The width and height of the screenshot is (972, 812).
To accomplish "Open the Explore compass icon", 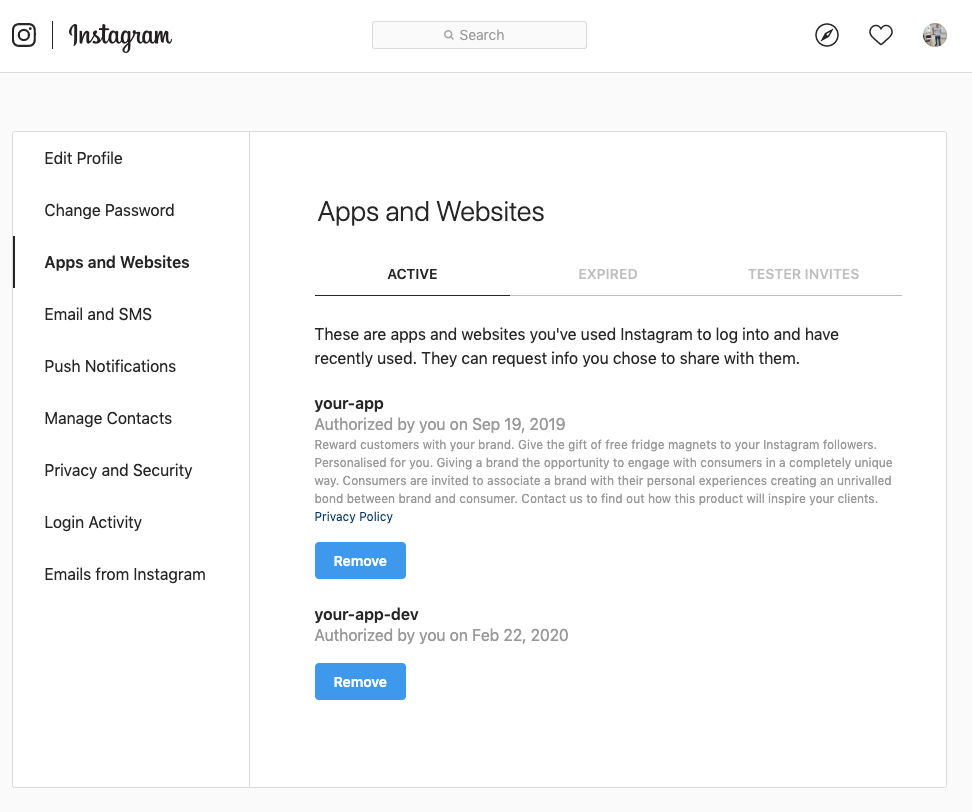I will coord(827,35).
